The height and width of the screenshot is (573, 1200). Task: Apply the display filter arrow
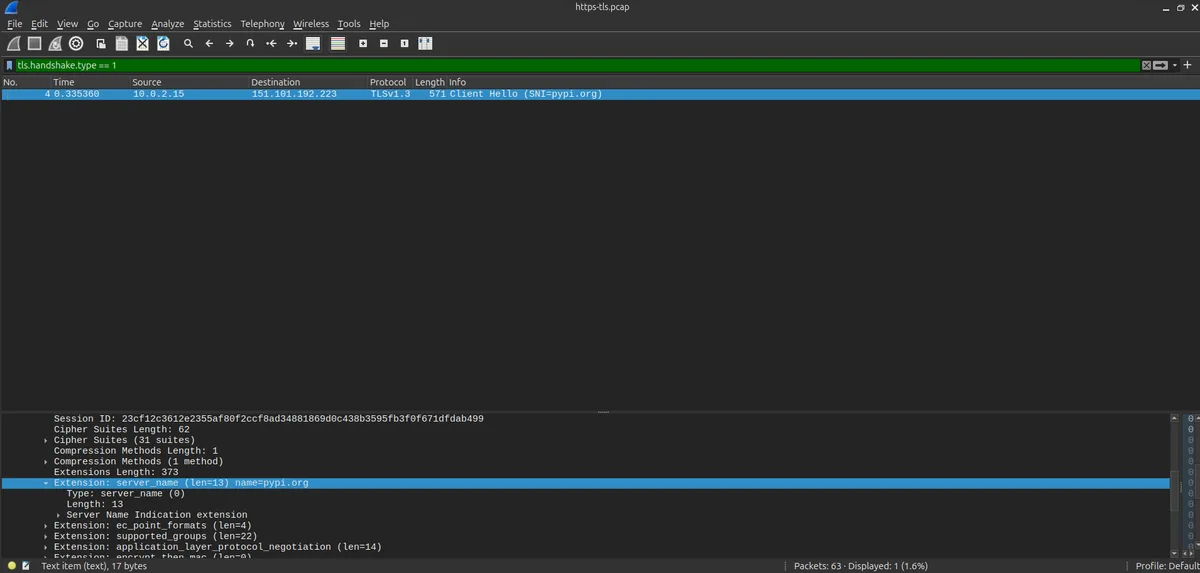(x=1160, y=65)
